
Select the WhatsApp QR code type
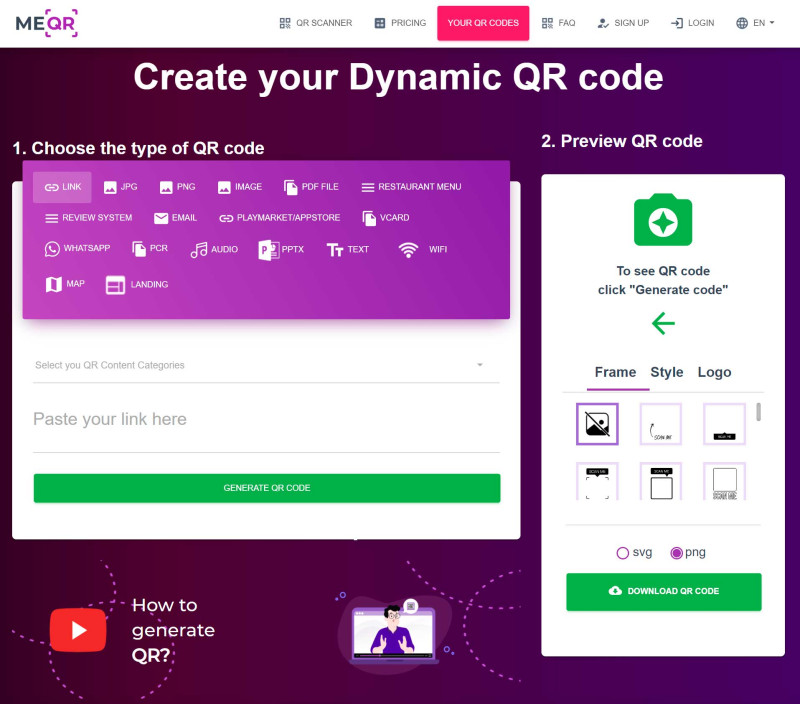(x=77, y=248)
